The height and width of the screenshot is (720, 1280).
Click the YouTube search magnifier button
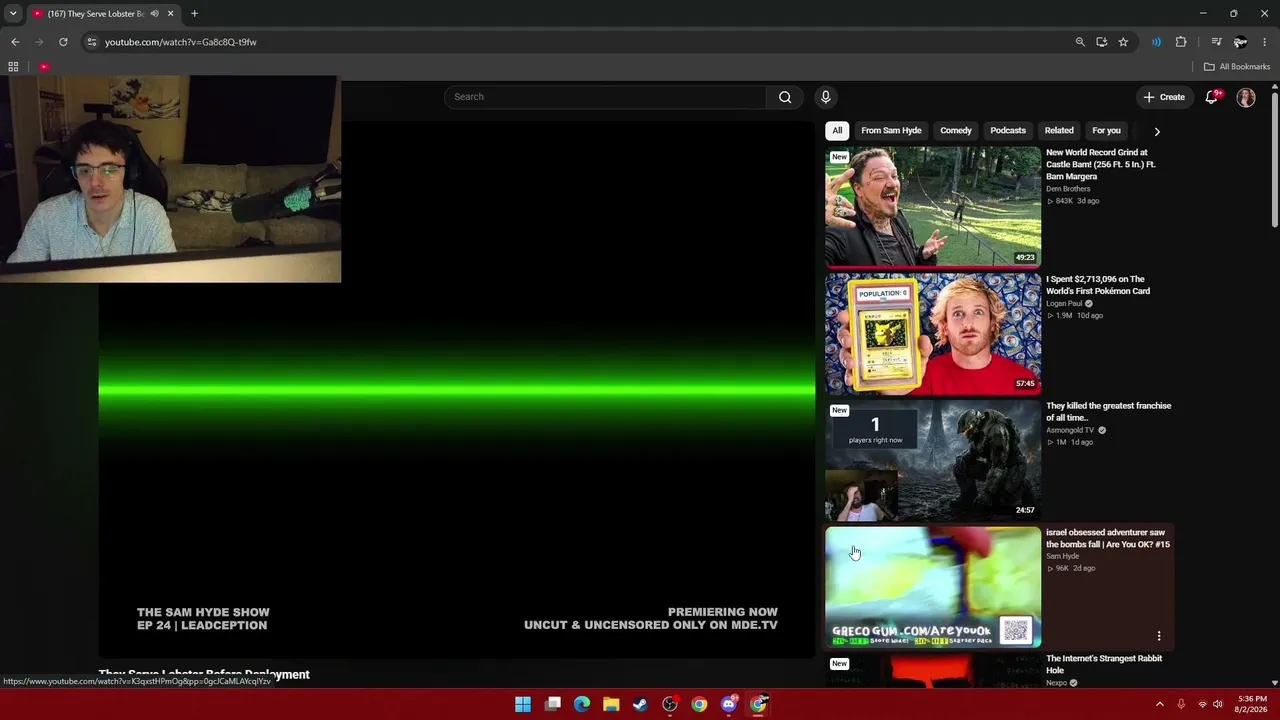click(785, 97)
